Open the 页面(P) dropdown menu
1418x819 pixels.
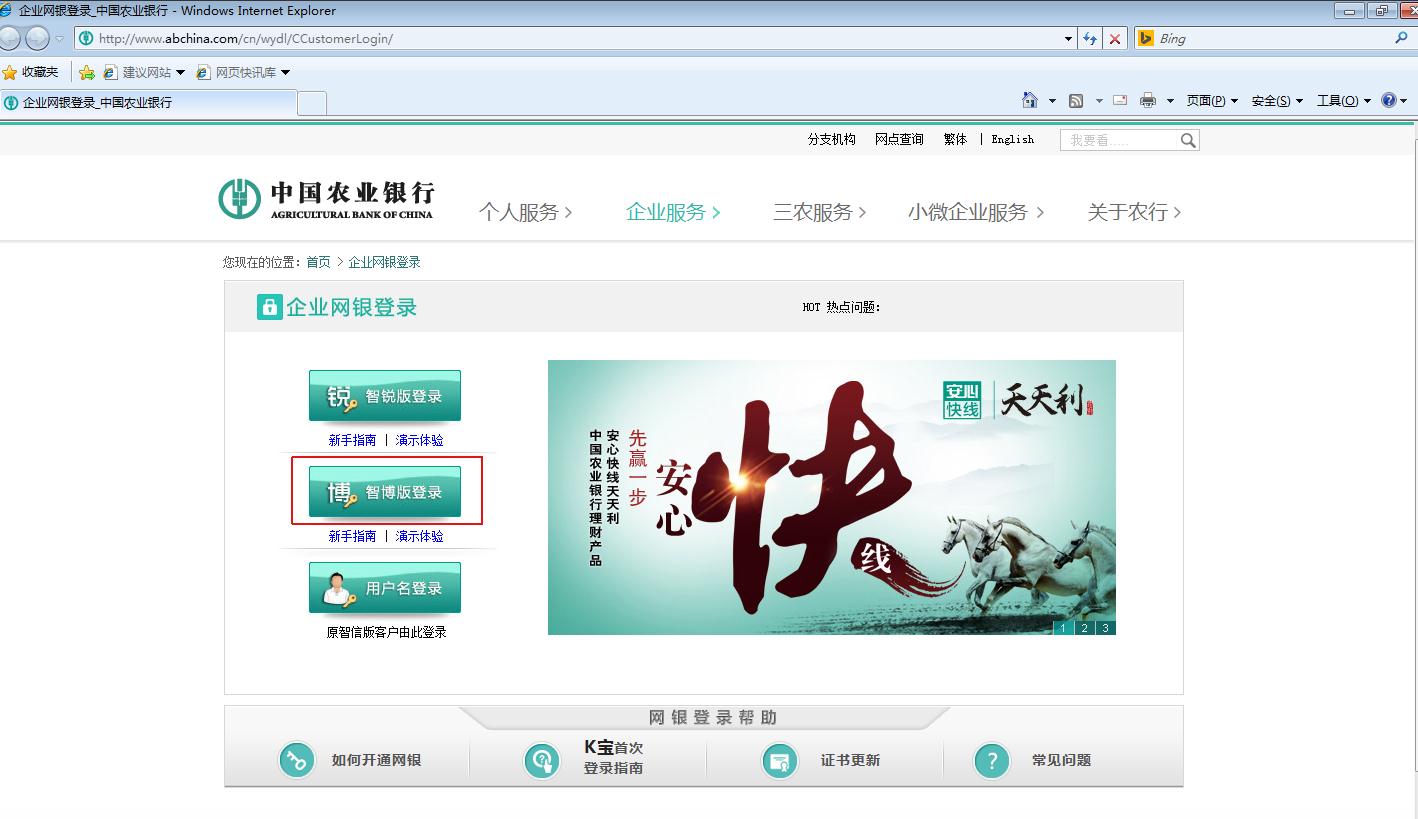click(1212, 101)
